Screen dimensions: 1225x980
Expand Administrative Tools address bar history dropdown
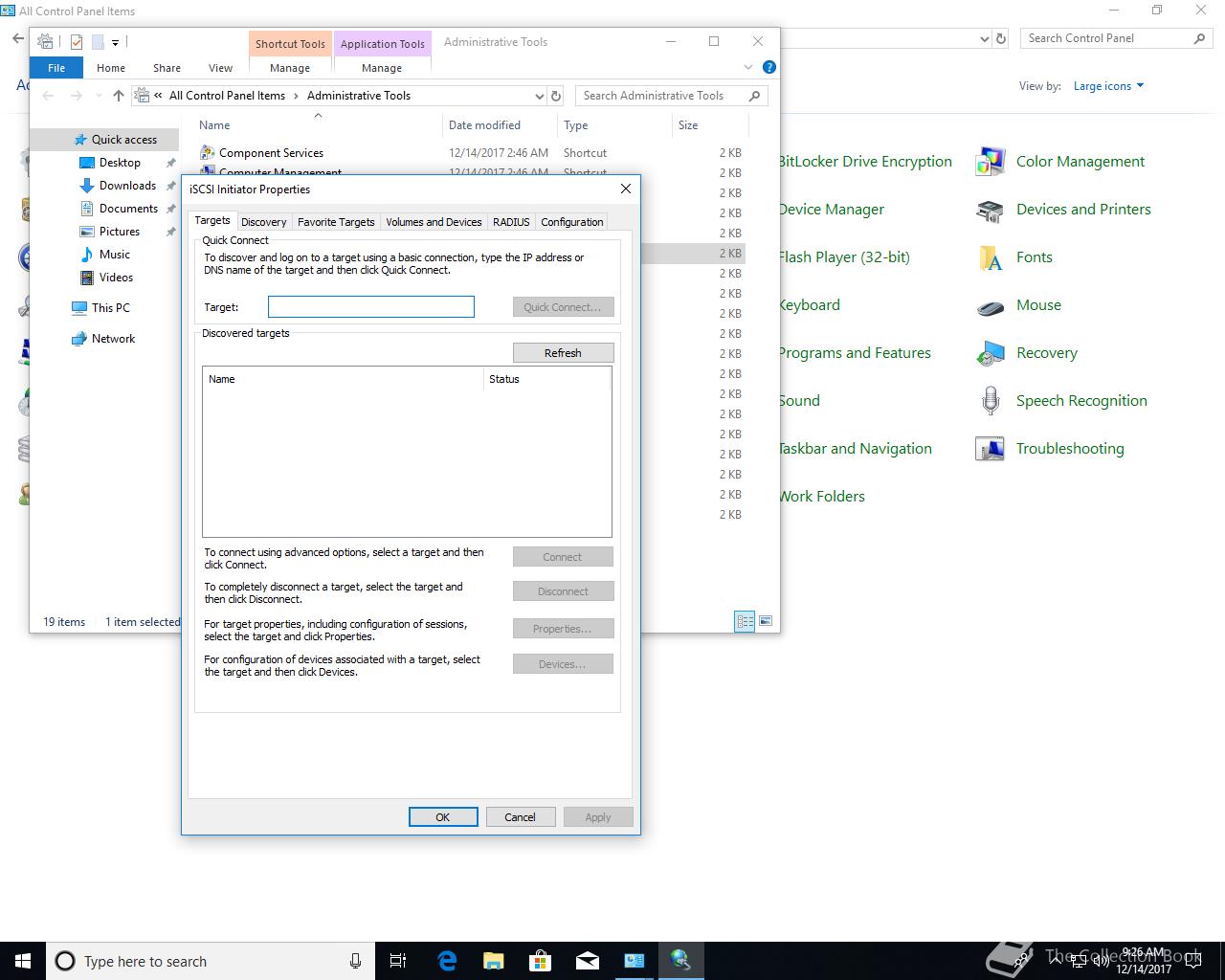[x=539, y=96]
